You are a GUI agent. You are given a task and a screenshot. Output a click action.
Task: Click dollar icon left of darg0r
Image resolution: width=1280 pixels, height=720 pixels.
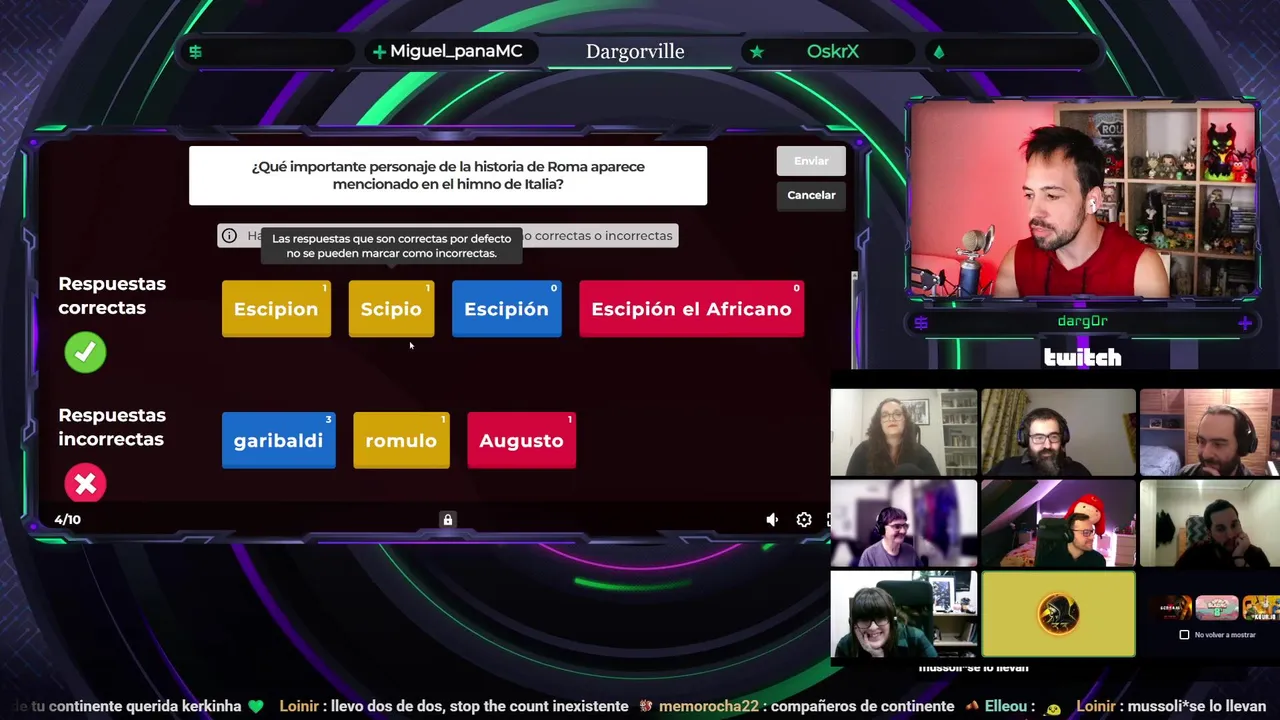(x=921, y=323)
